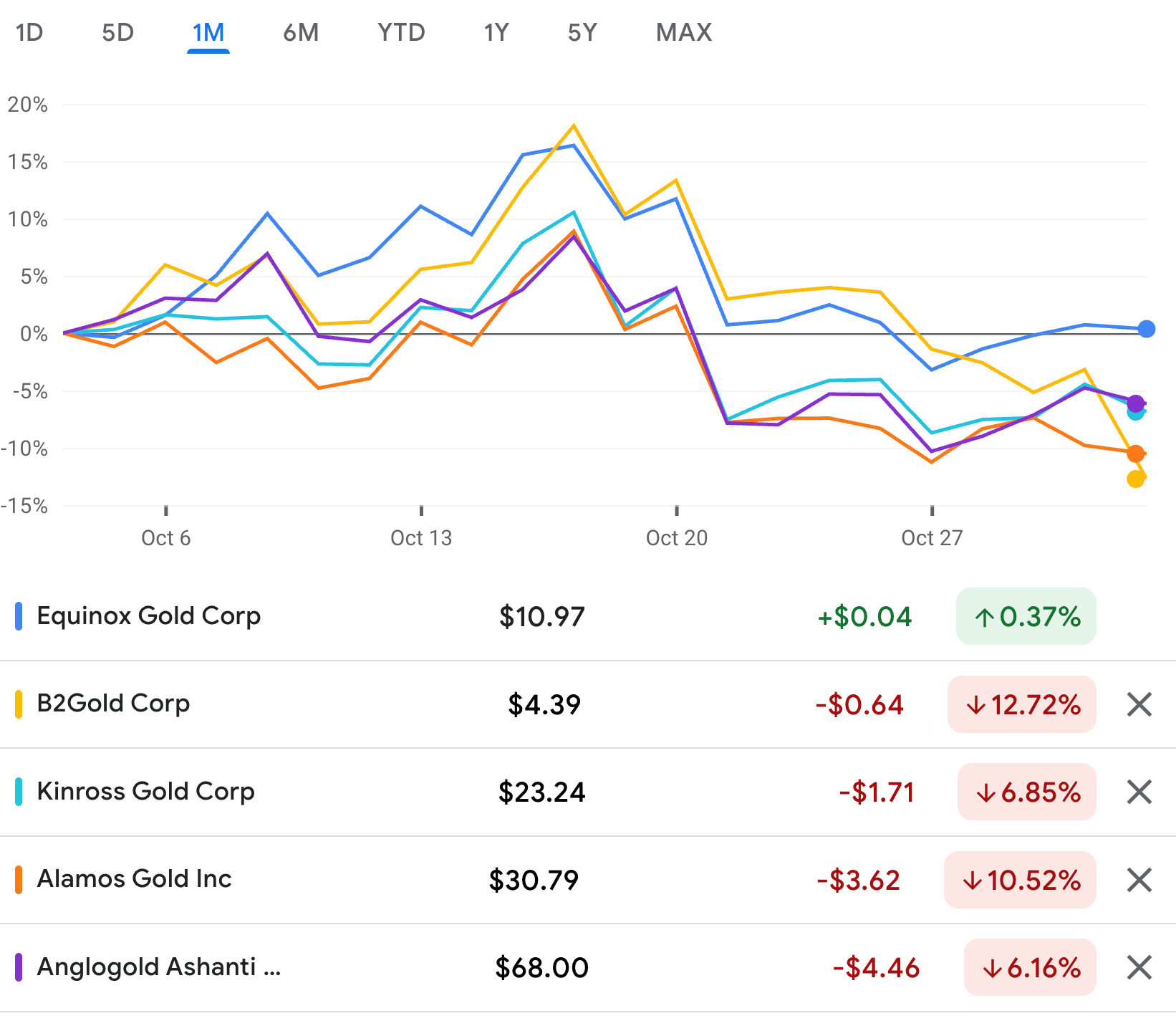Select the 6M time range tab
The height and width of the screenshot is (1026, 1176).
301,32
